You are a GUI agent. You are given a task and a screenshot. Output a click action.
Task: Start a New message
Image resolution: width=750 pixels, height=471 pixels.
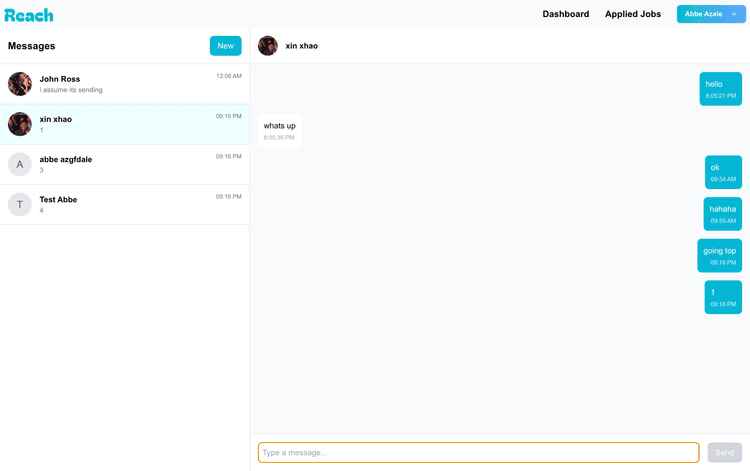(x=225, y=46)
